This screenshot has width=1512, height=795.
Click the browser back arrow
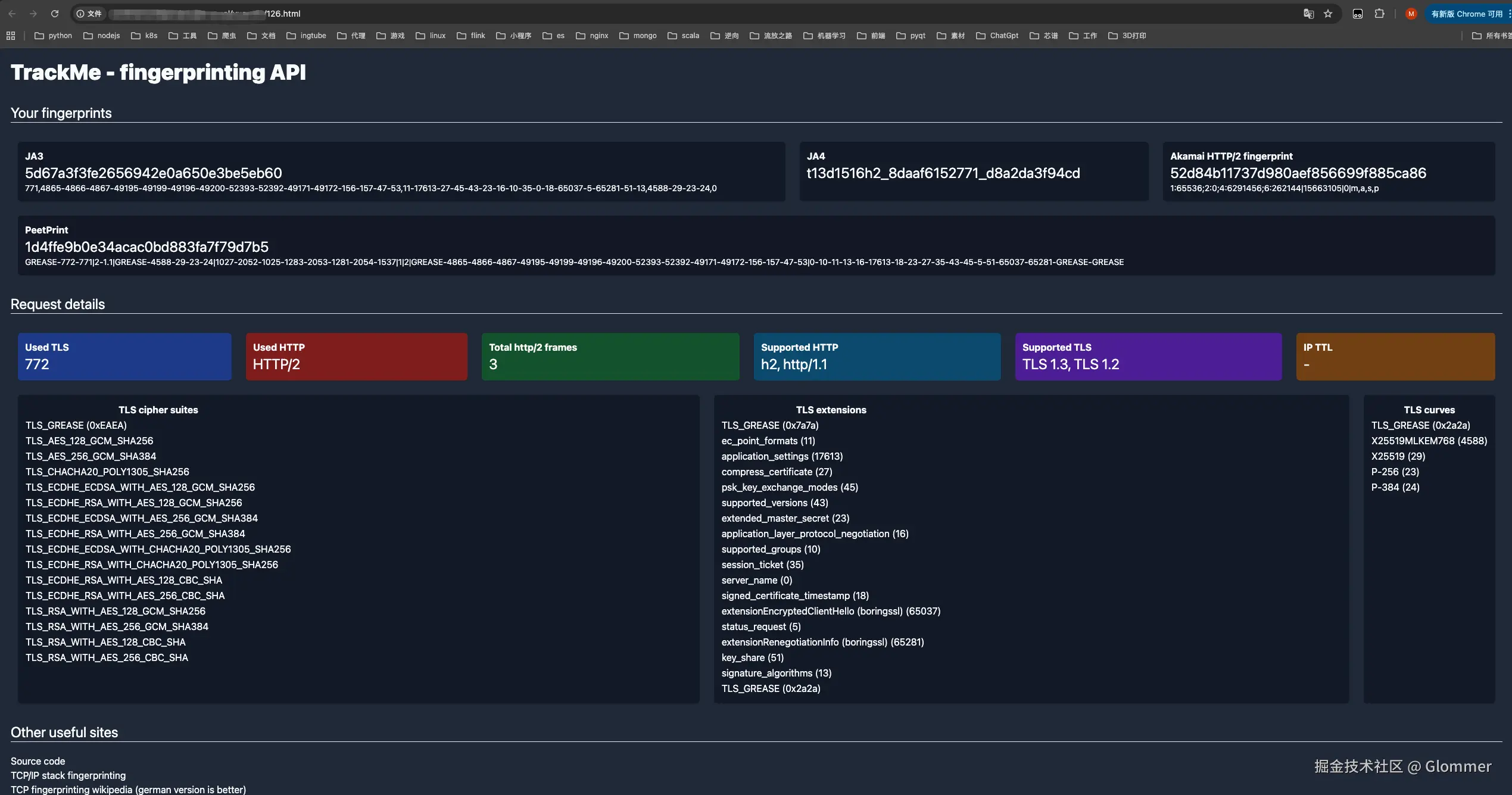coord(12,13)
